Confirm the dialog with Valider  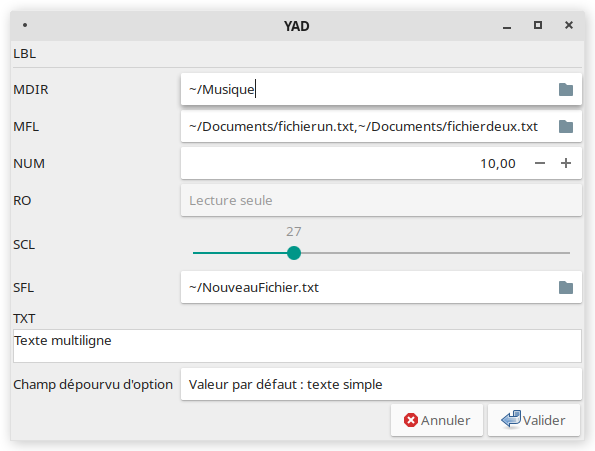(x=534, y=420)
